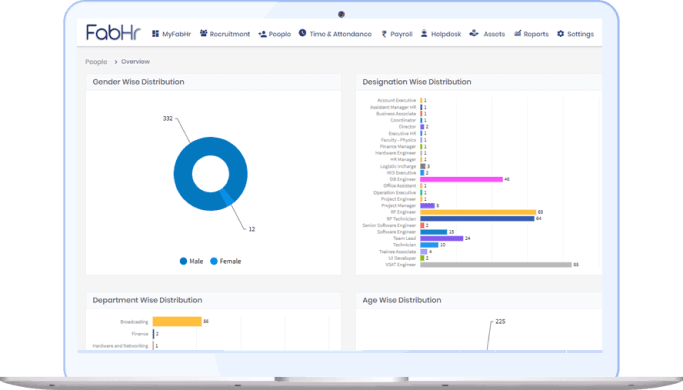Click the MIS Executive label
Viewport: 683px width, 390px height.
[401, 173]
